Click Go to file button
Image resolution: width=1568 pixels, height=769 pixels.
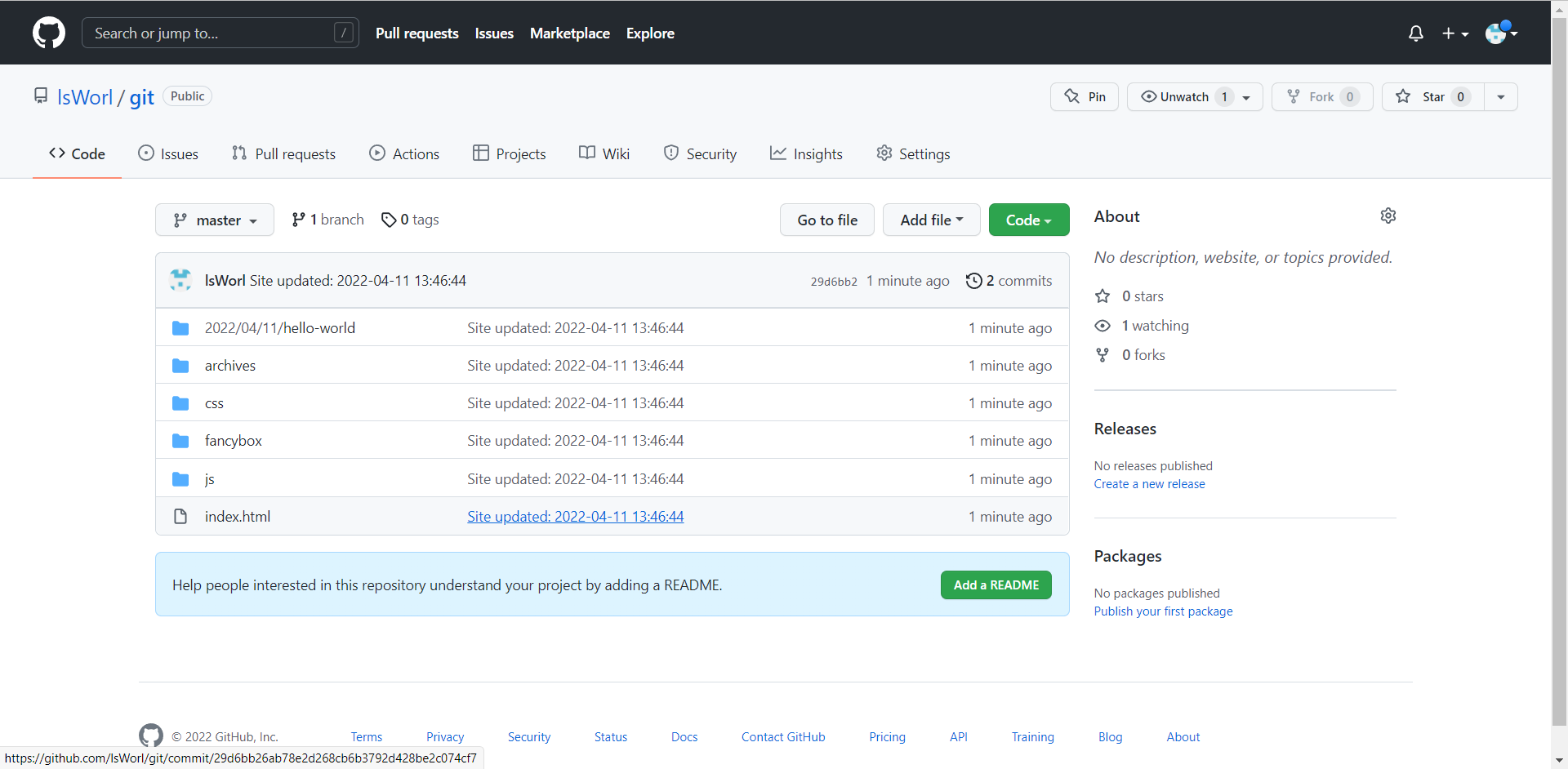click(827, 220)
